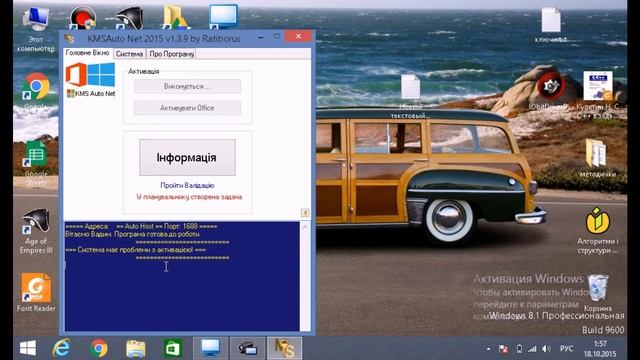The width and height of the screenshot is (640, 360).
Task: Launch Internet Explorer from taskbar
Action: pos(61,348)
